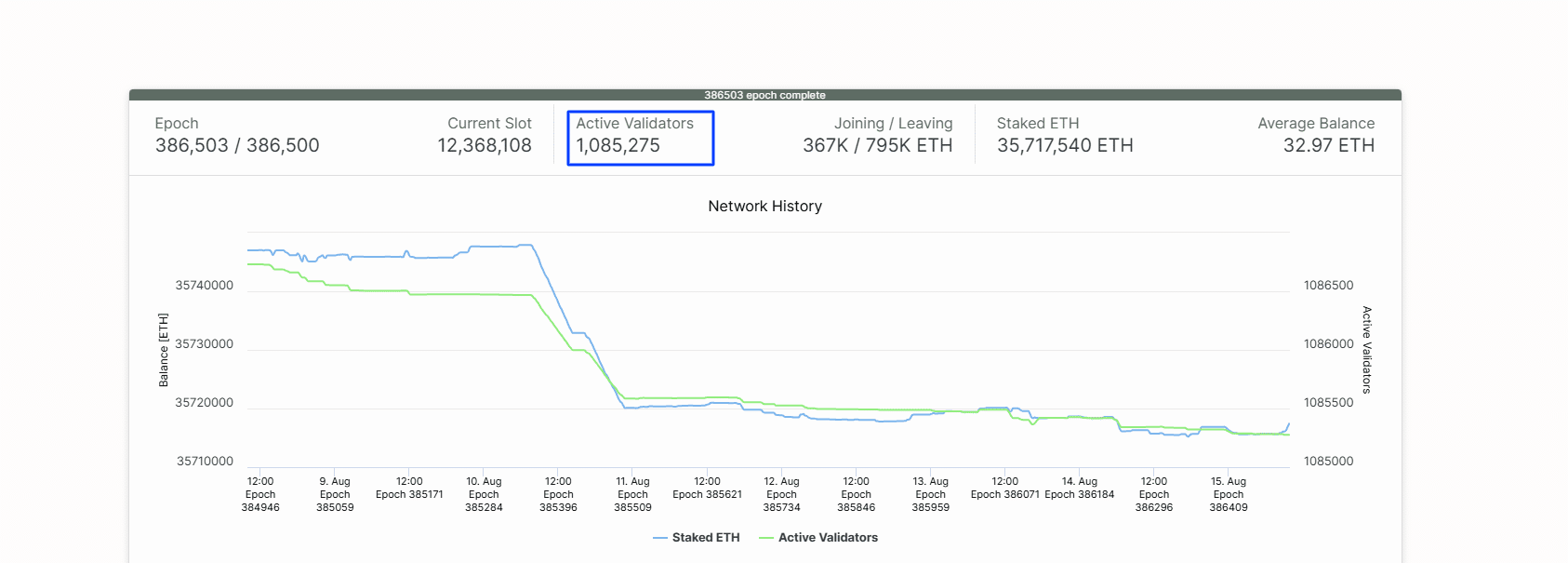Click the 13. Aug Epoch 385959 axis label
The width and height of the screenshot is (1568, 563).
[x=930, y=494]
